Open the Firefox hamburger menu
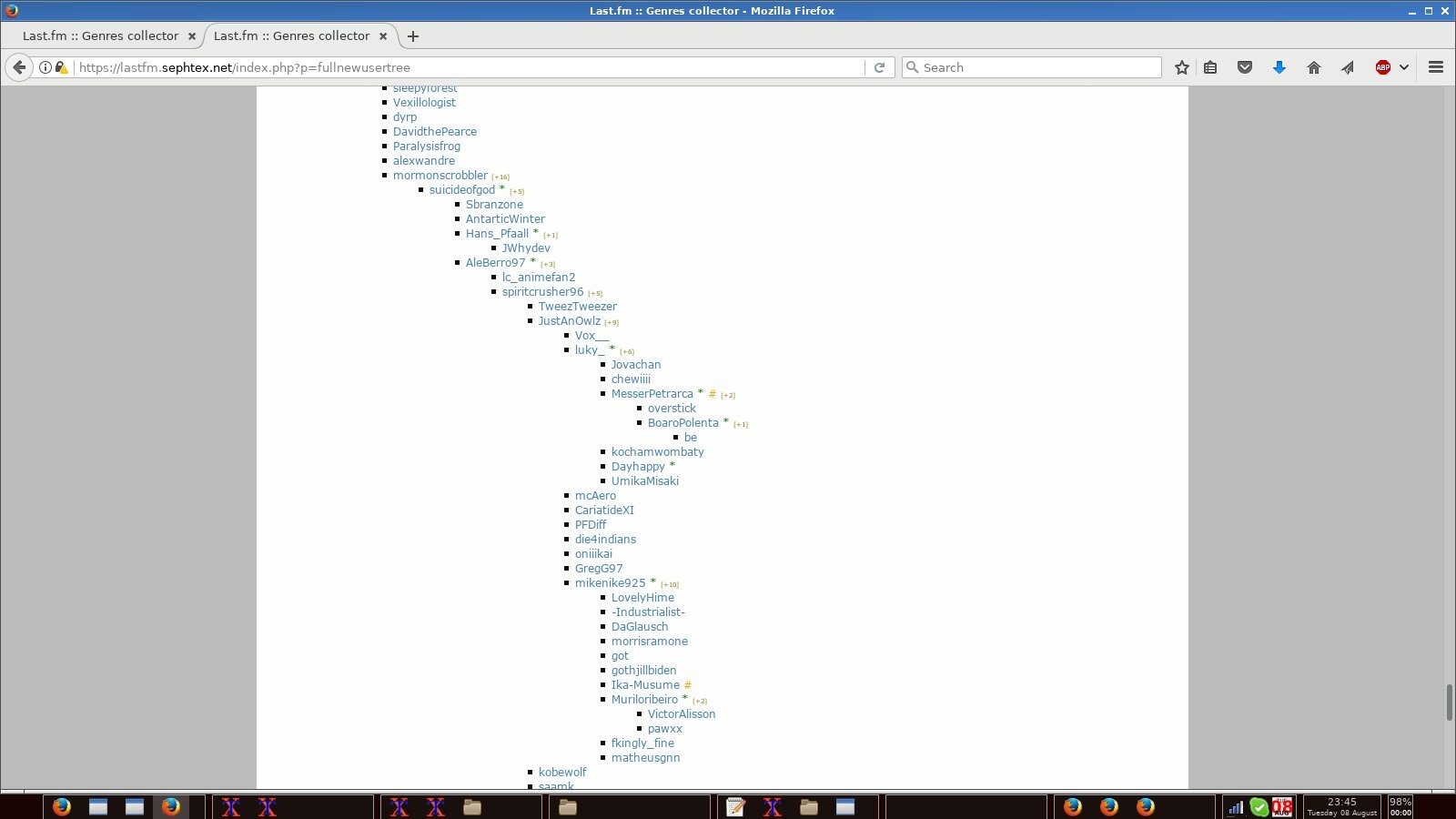The width and height of the screenshot is (1456, 819). tap(1436, 67)
